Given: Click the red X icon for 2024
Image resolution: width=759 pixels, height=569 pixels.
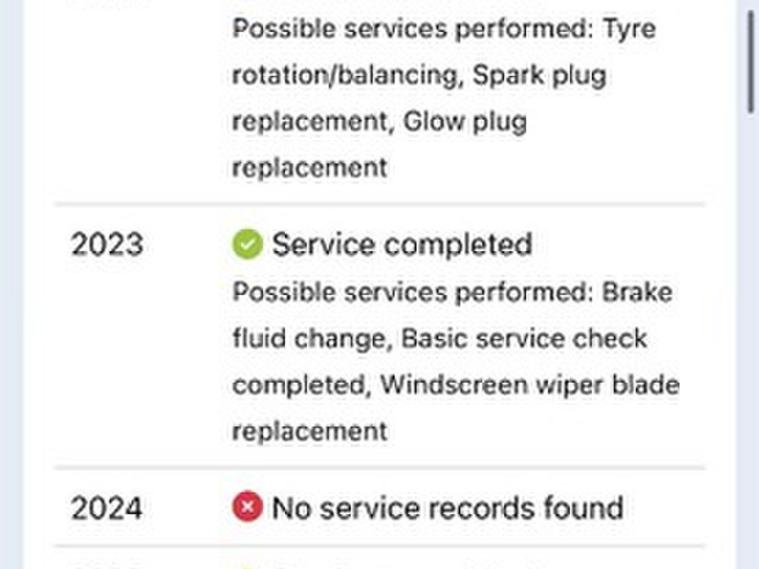Looking at the screenshot, I should pos(247,508).
